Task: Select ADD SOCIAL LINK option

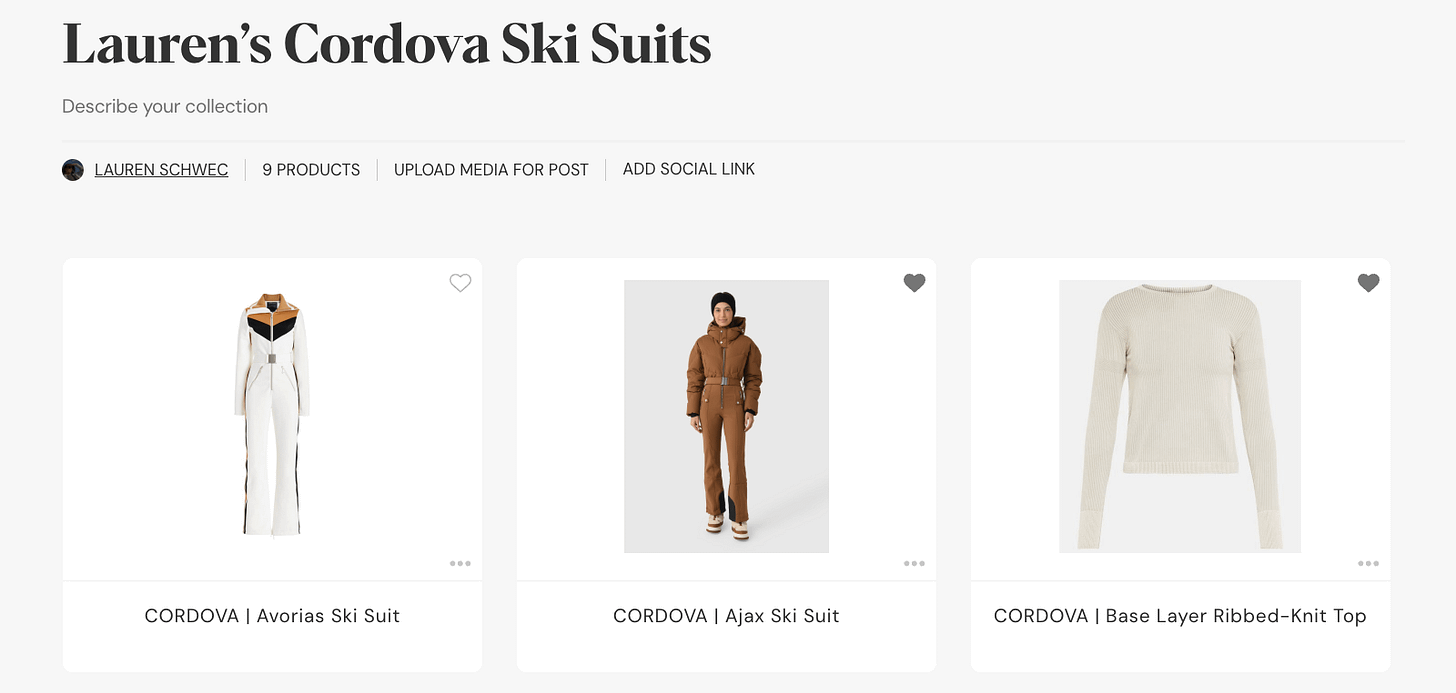Action: (689, 169)
